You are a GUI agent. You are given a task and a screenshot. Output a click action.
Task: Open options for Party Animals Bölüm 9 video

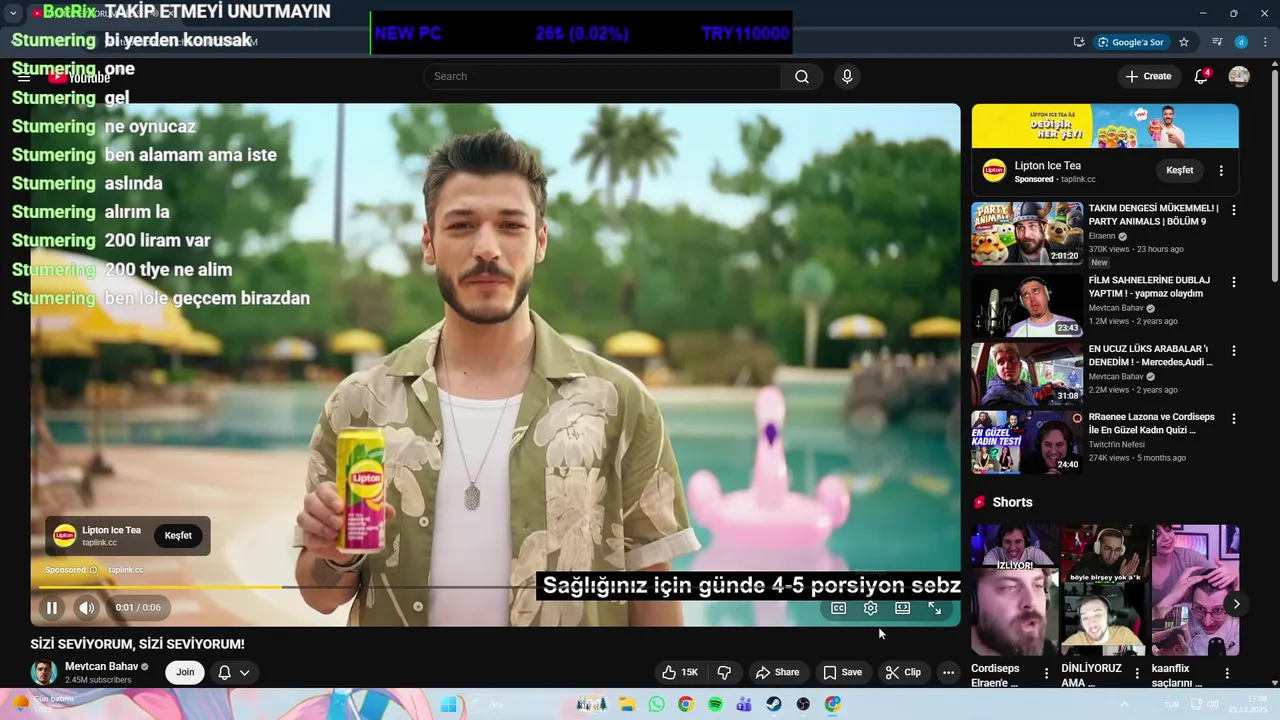click(x=1234, y=210)
